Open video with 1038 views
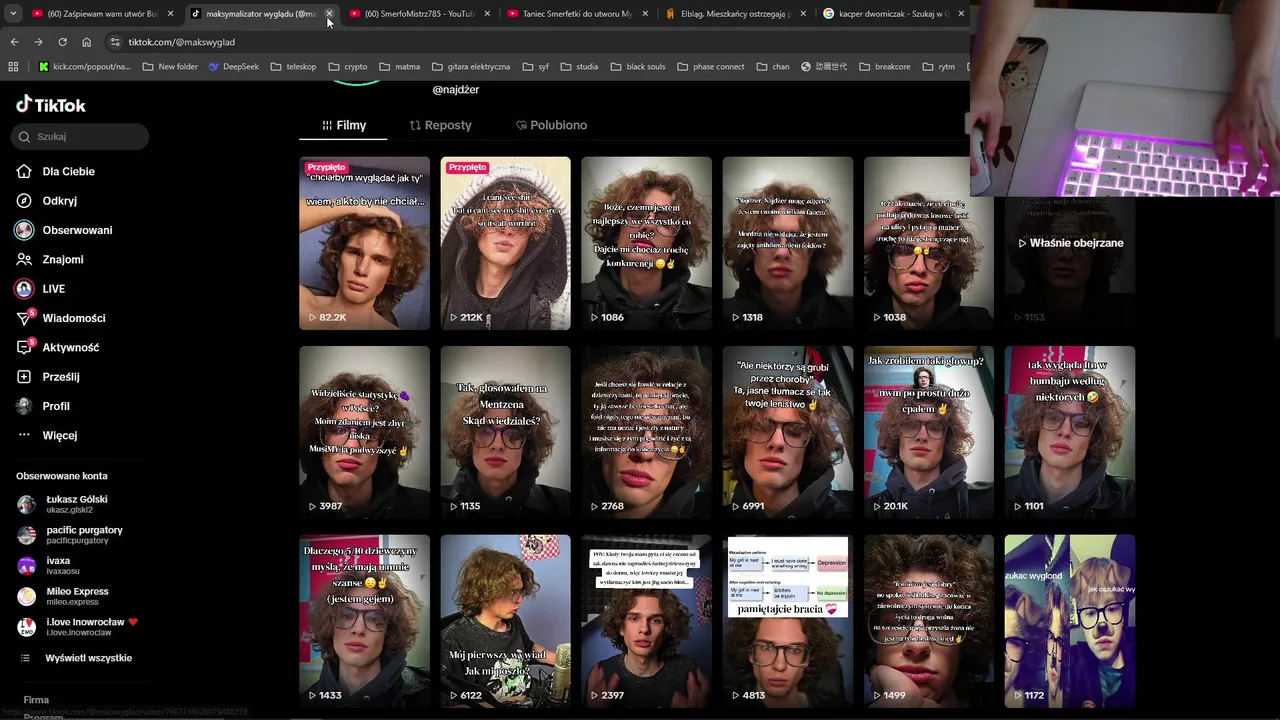Screen dimensions: 1280x720 point(928,243)
